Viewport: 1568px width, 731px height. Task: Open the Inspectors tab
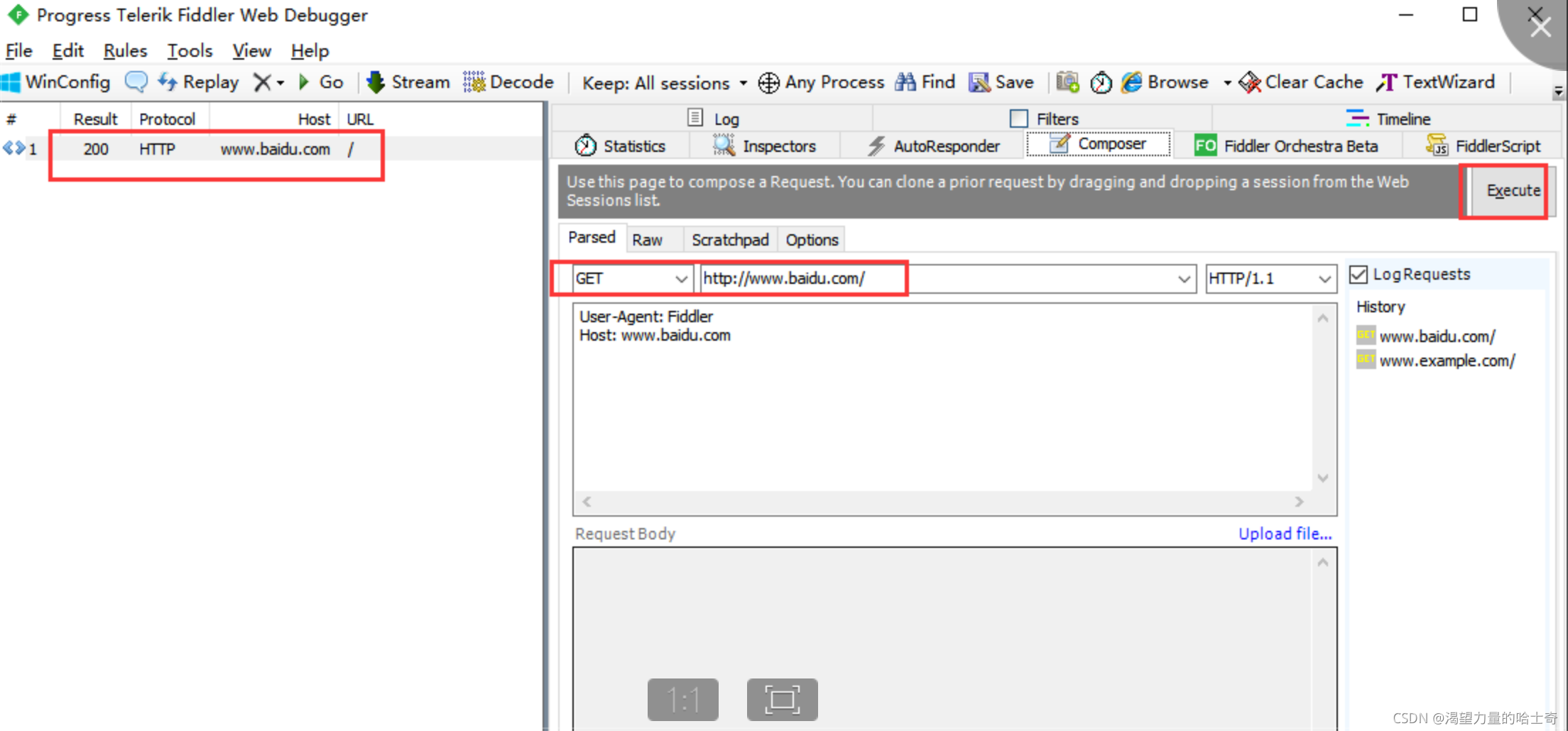coord(765,145)
